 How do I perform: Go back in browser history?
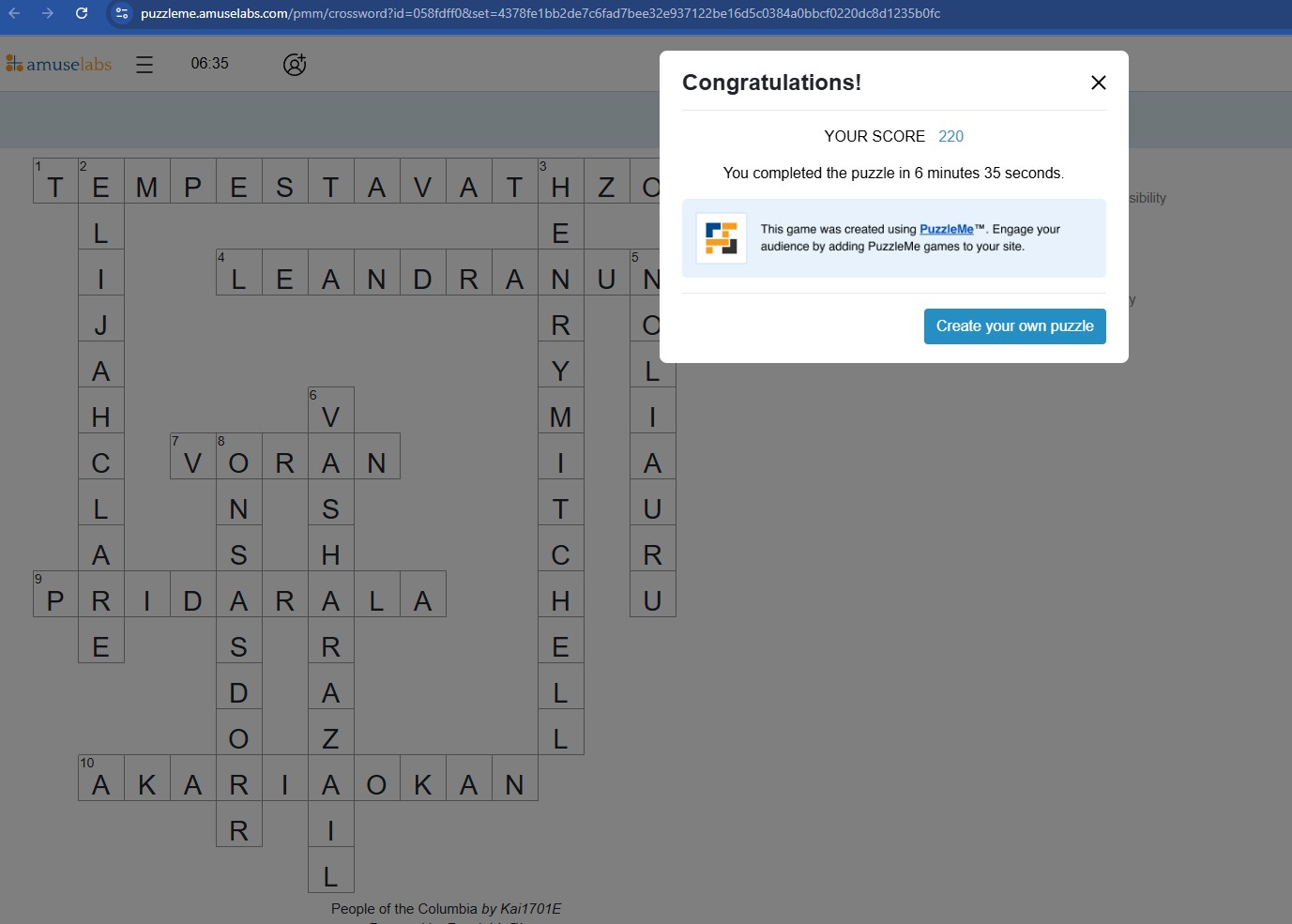[x=14, y=13]
